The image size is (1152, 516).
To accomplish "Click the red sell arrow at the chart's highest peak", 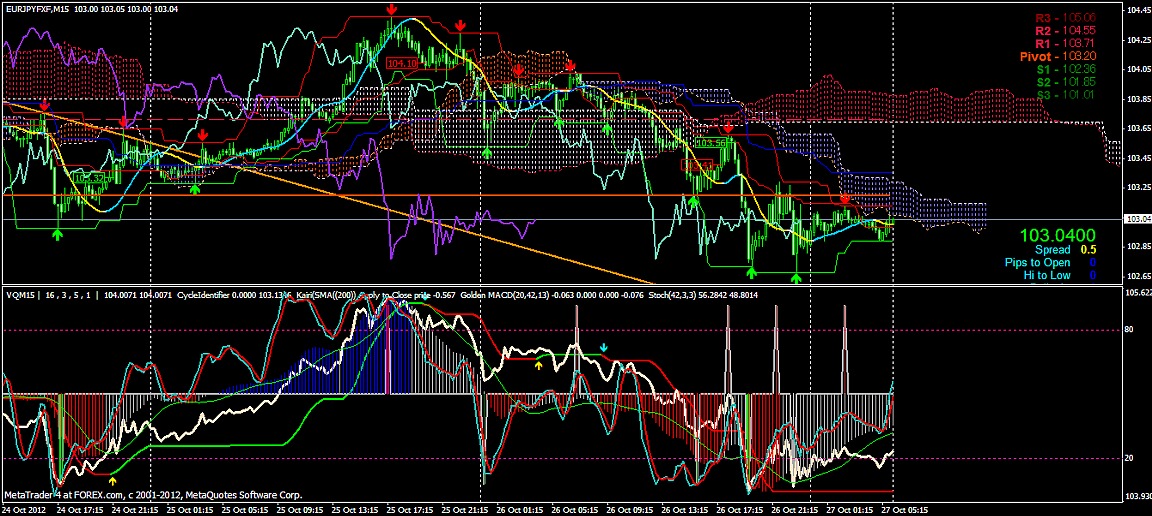I will tap(392, 10).
